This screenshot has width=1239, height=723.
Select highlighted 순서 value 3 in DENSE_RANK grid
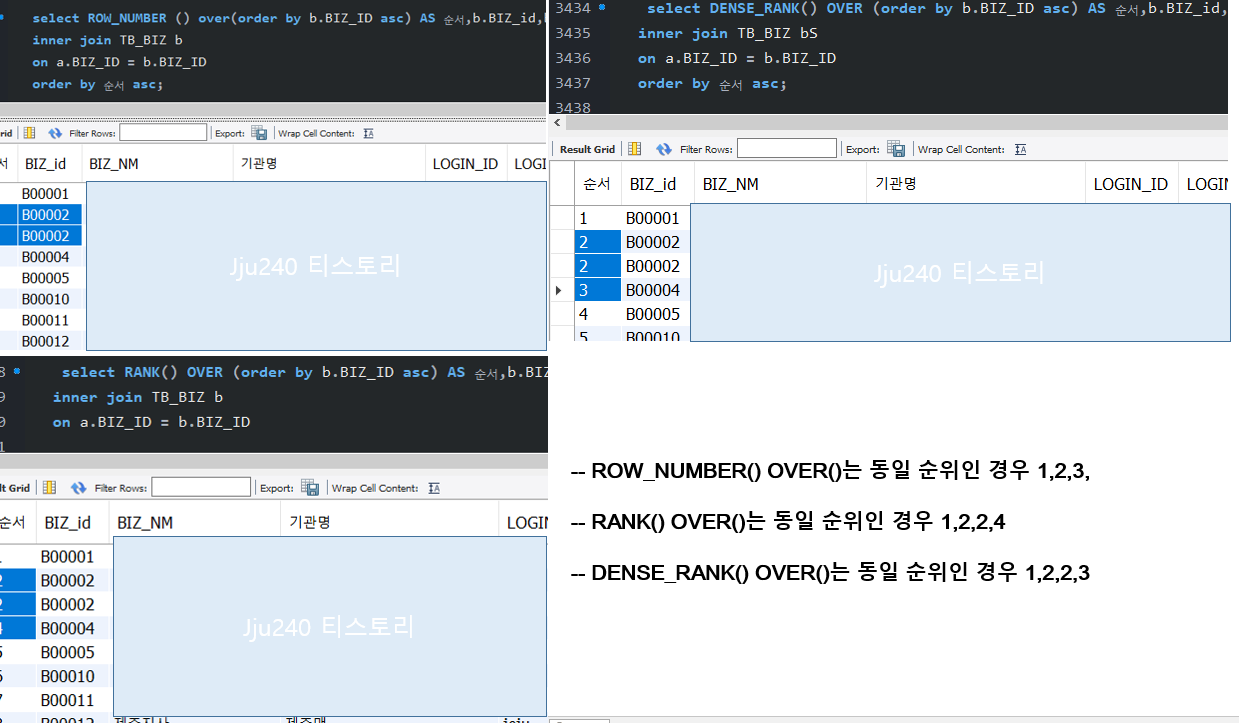click(597, 290)
